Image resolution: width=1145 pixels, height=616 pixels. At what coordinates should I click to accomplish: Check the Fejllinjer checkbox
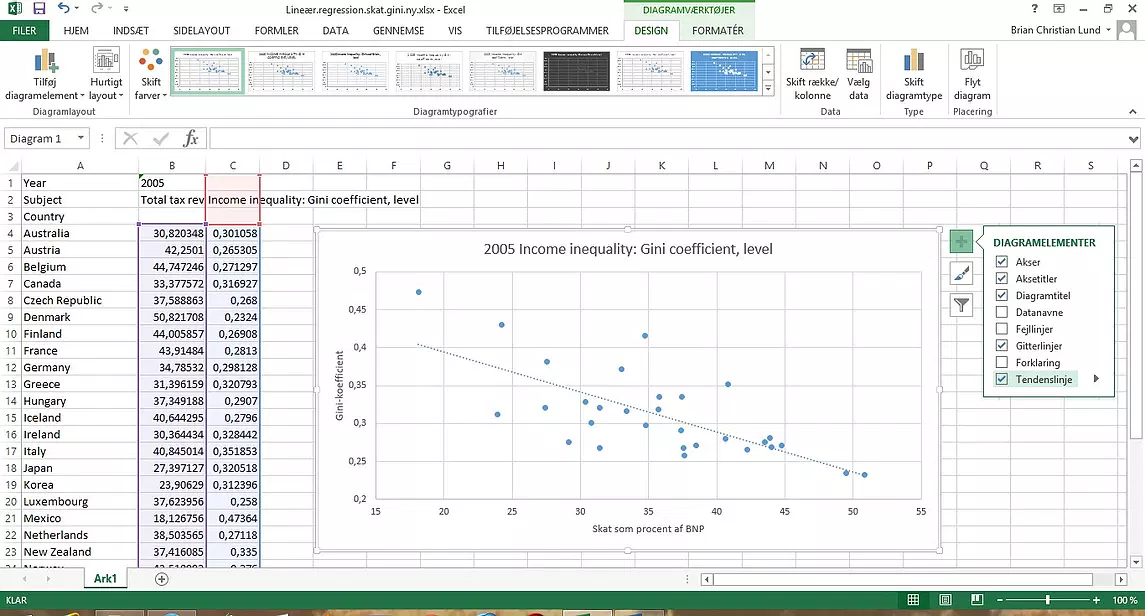pos(1002,328)
